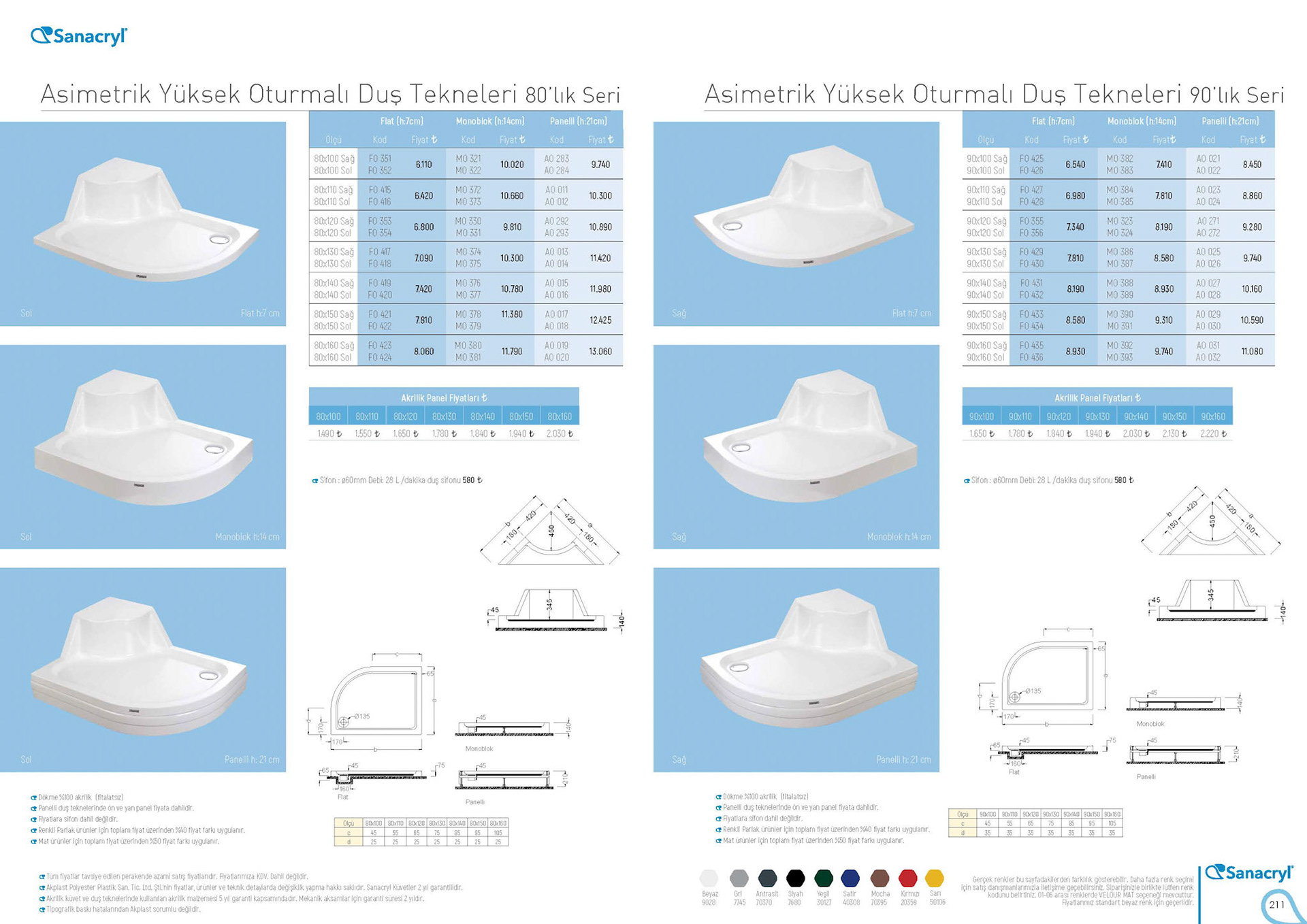
Task: Click the 80x130 cell in Akrilik Panel Fiyatları
Action: [x=444, y=416]
